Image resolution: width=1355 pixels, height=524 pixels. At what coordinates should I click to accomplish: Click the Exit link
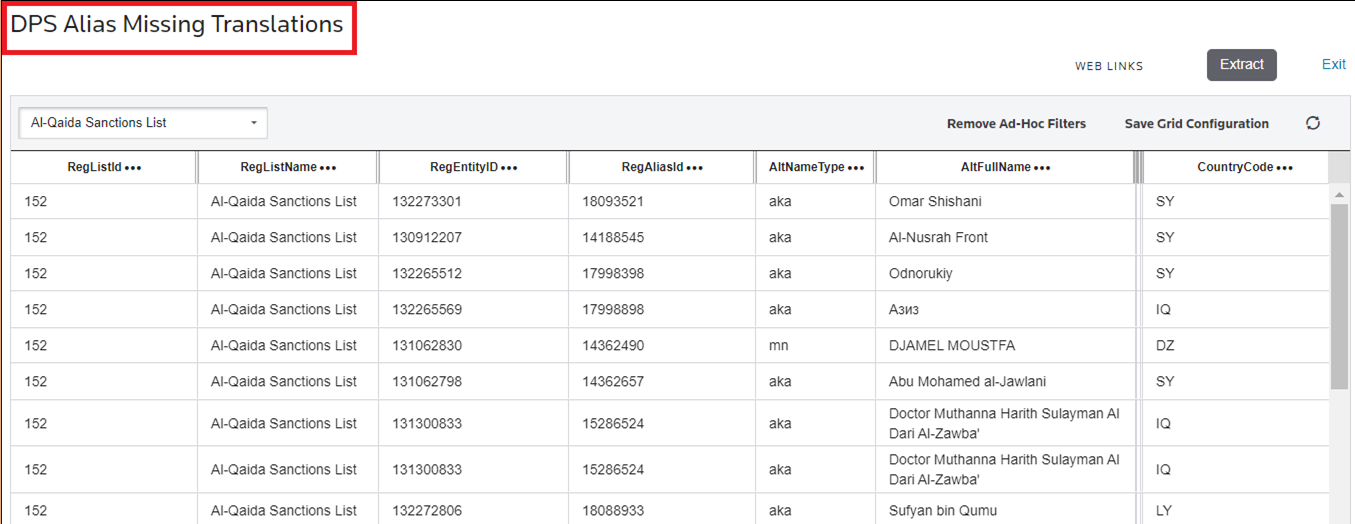(x=1333, y=64)
